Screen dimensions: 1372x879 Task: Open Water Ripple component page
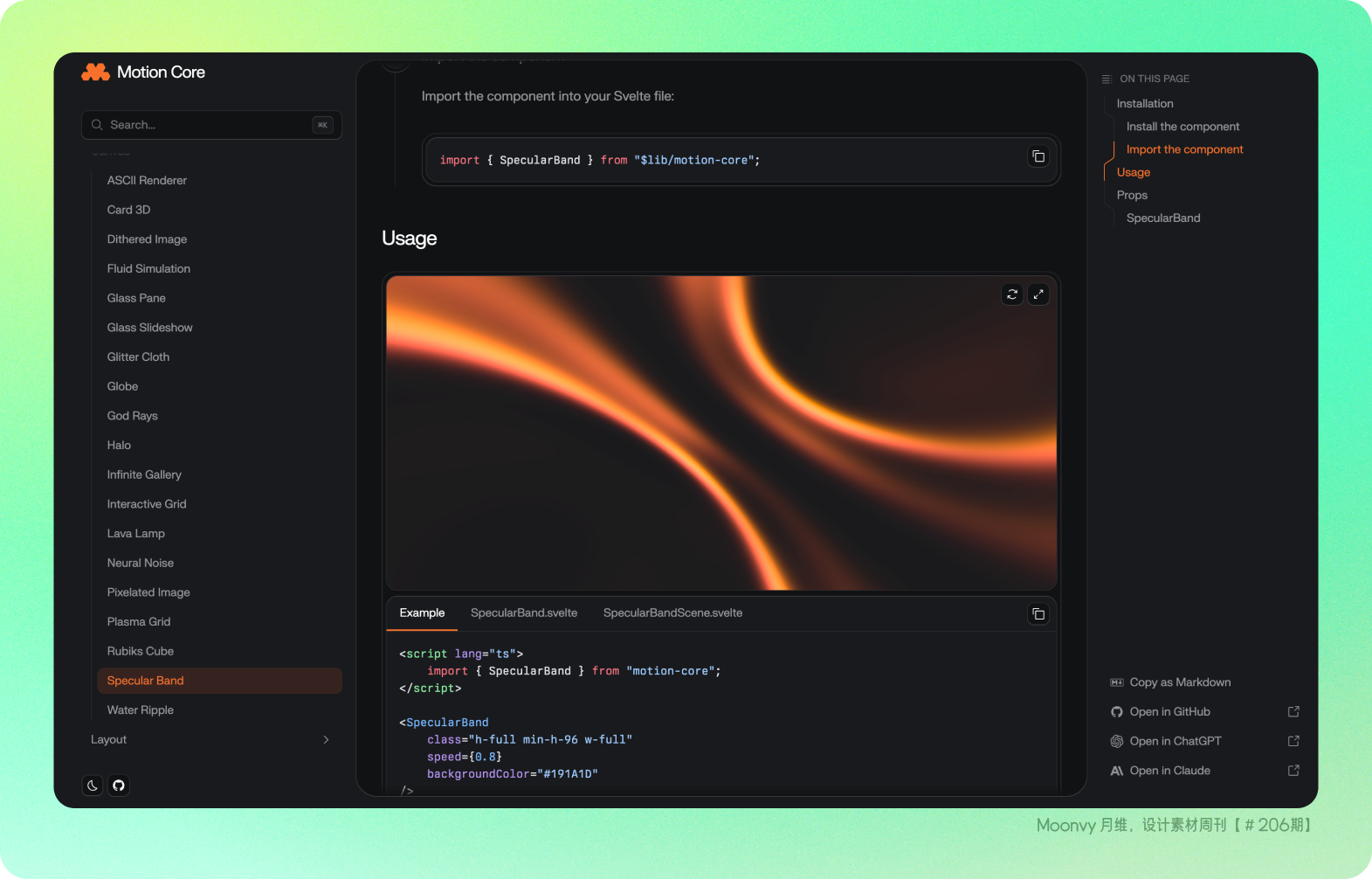coord(141,710)
